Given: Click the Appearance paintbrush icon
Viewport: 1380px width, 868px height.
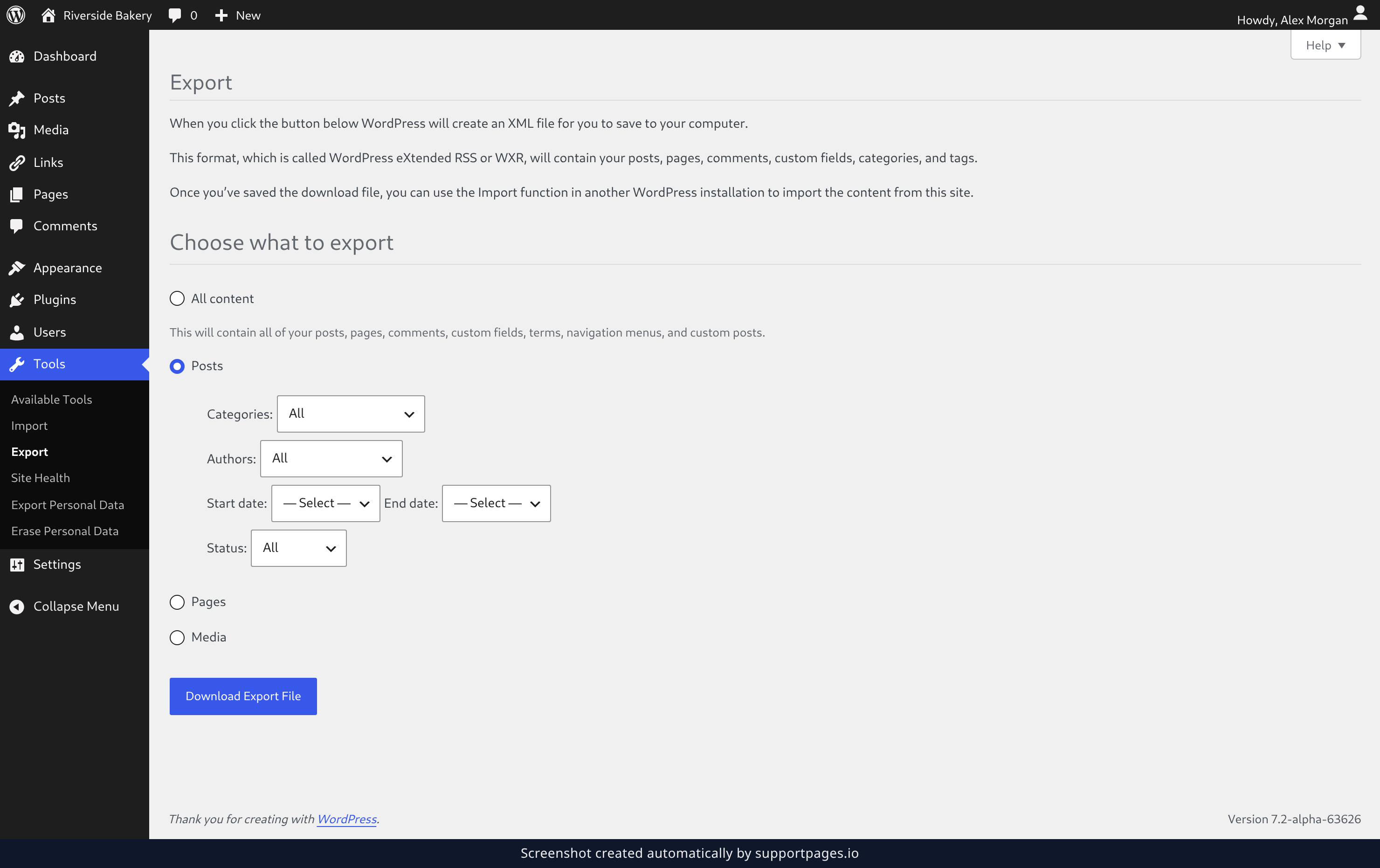Looking at the screenshot, I should click(17, 268).
